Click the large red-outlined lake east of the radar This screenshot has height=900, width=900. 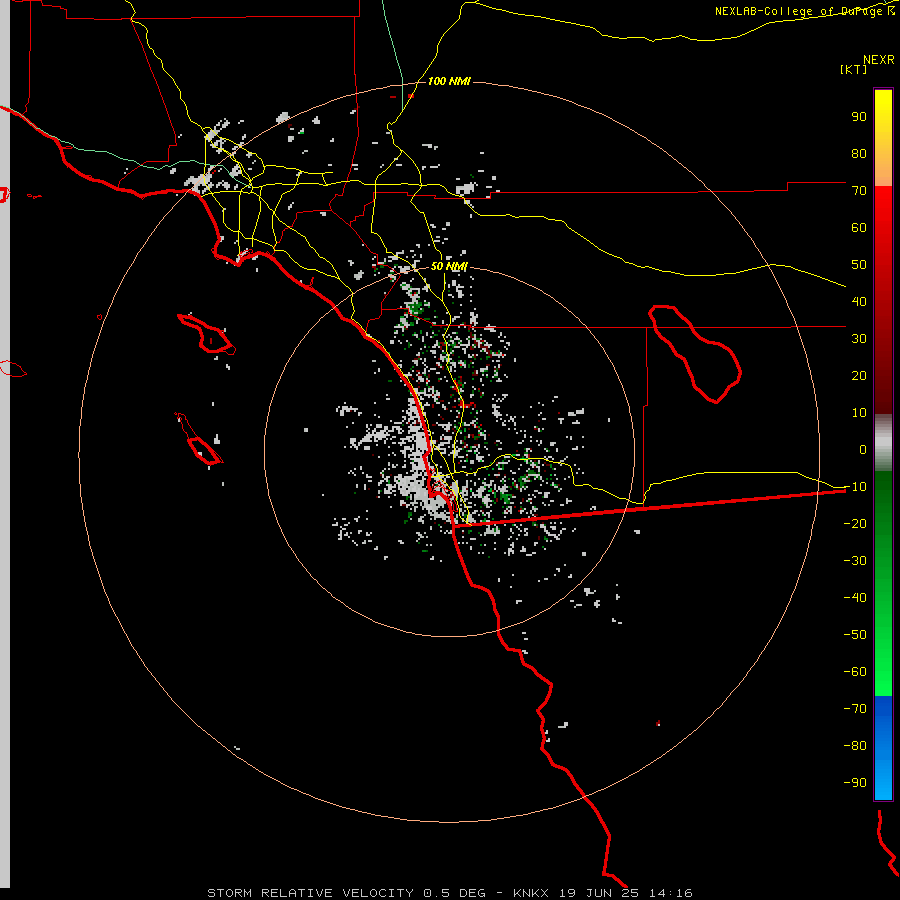695,354
